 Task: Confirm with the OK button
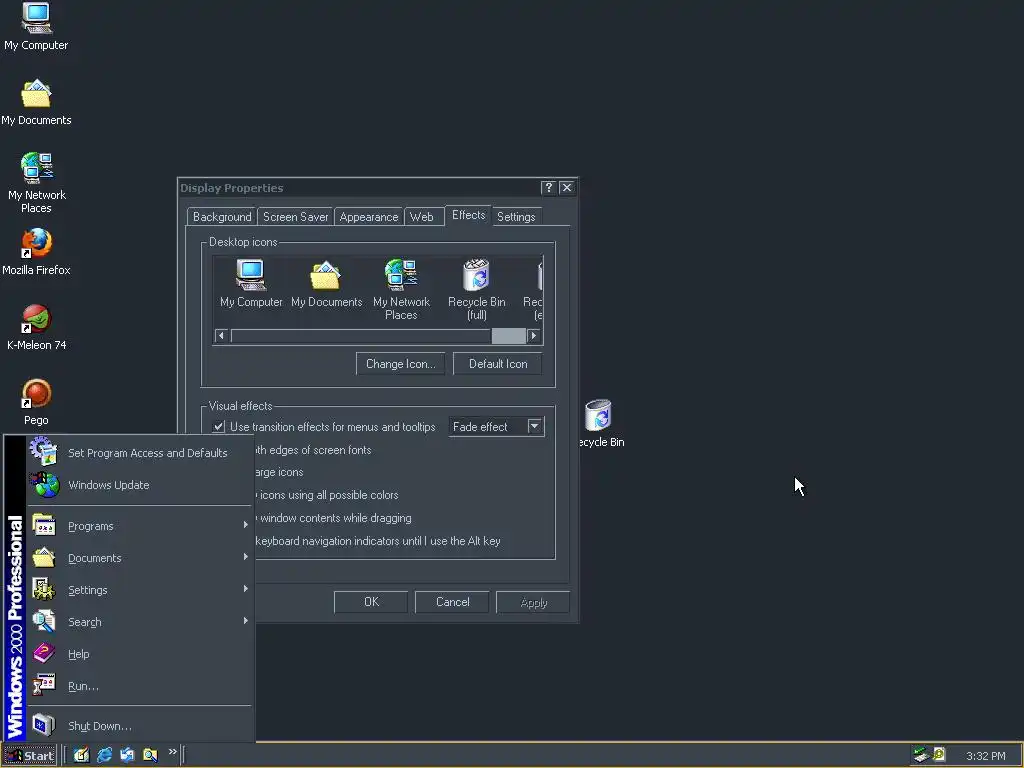(371, 602)
